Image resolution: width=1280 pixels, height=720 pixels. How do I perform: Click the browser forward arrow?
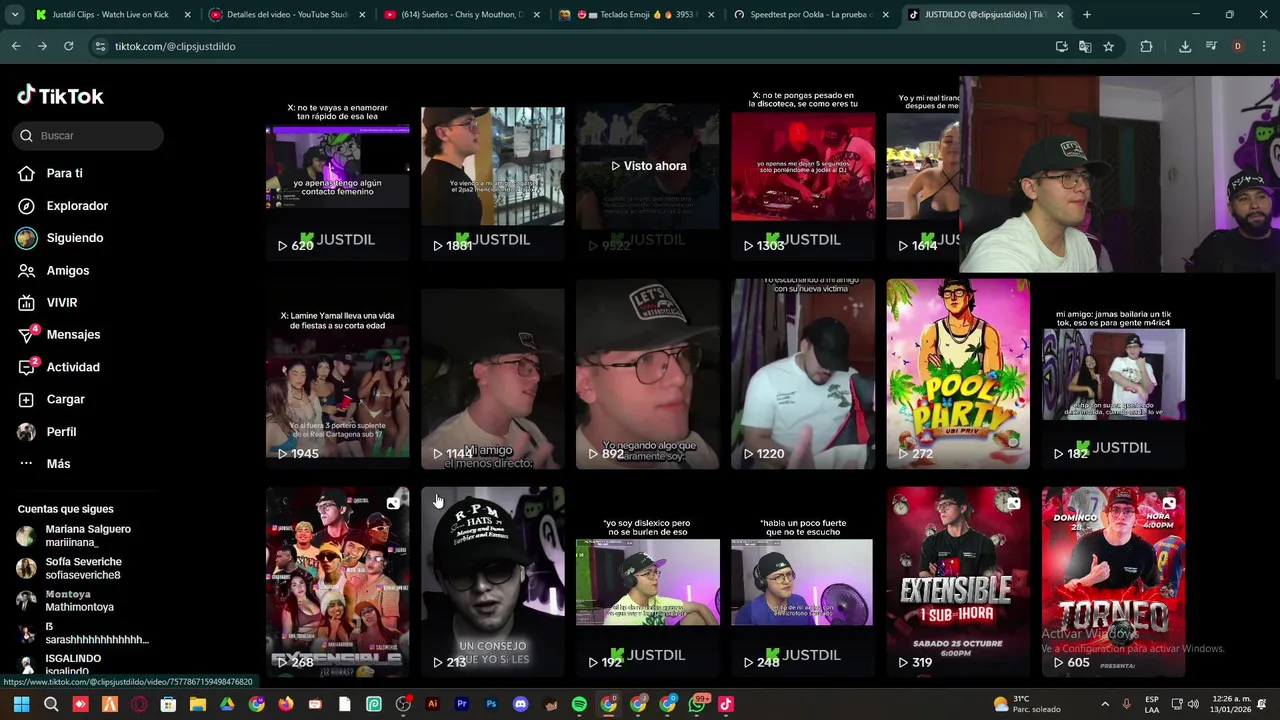point(42,46)
